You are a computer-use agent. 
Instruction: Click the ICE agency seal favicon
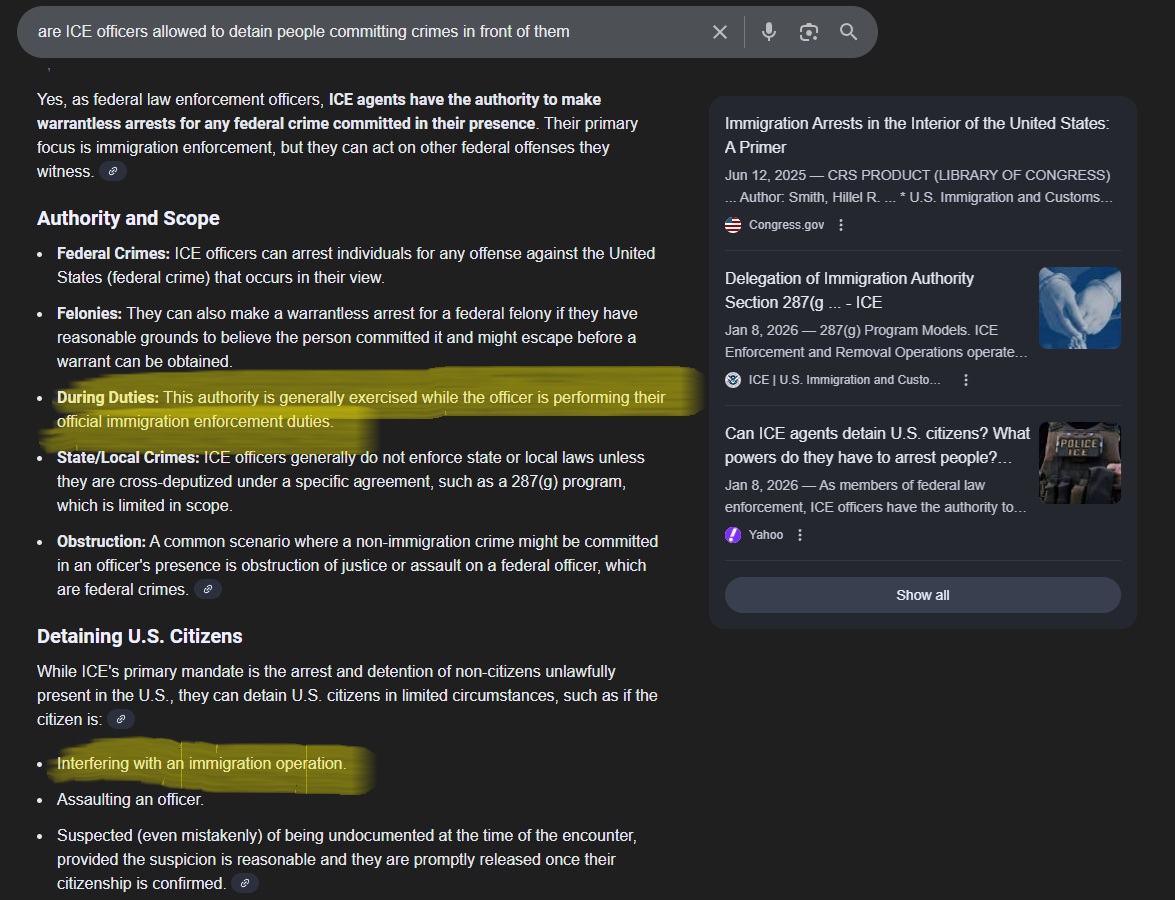pos(733,380)
